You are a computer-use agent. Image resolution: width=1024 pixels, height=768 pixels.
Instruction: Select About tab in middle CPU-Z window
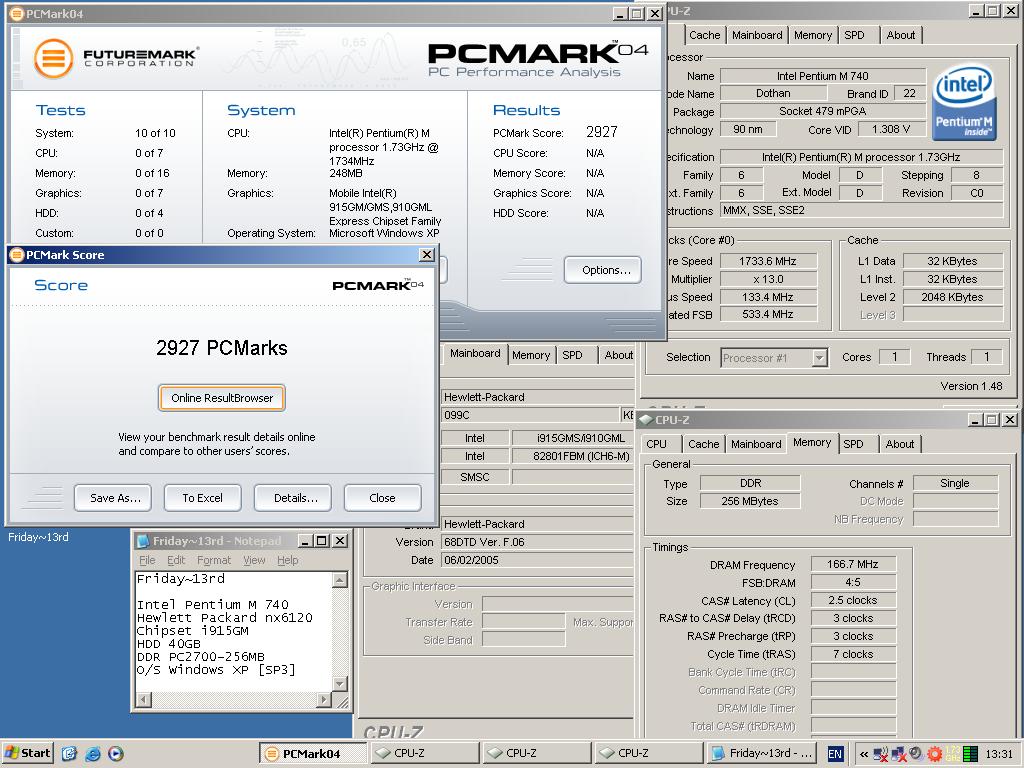pos(618,355)
